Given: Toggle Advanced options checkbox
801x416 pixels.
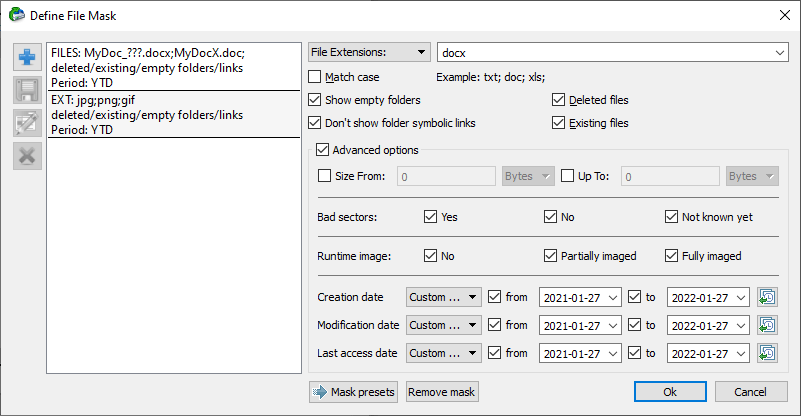Looking at the screenshot, I should (322, 150).
